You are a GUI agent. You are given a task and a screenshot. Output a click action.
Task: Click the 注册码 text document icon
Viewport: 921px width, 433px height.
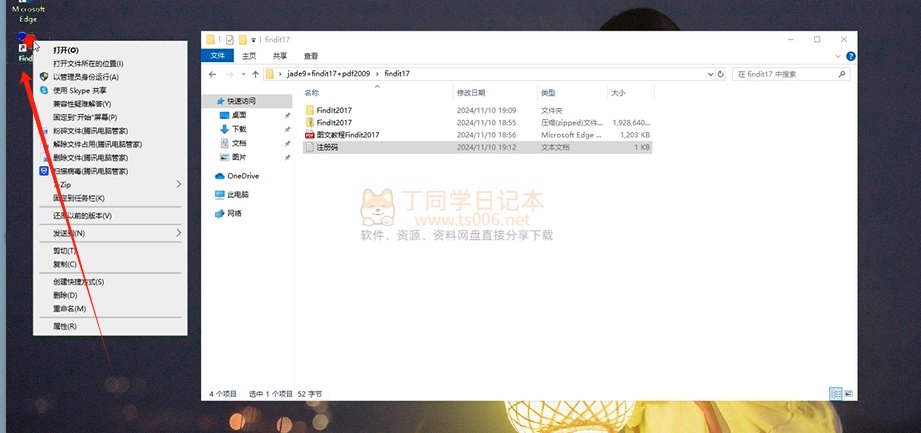click(310, 147)
